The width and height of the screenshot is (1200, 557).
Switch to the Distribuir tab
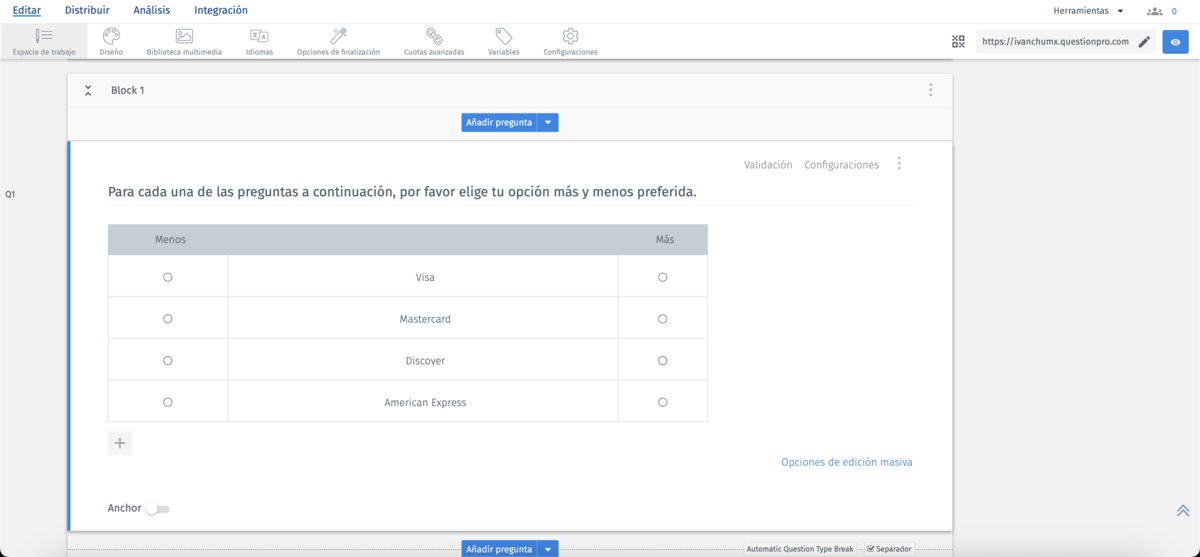click(x=87, y=10)
